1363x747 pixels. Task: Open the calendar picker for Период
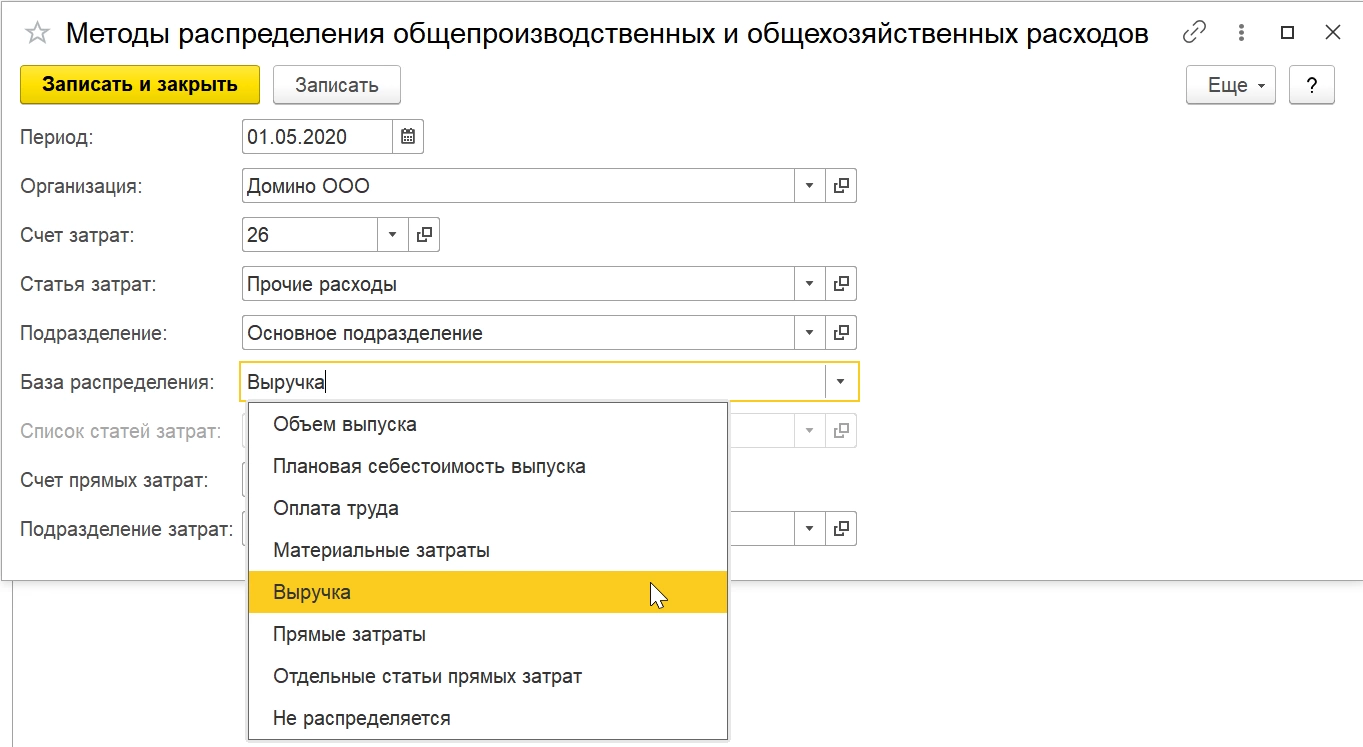coord(408,137)
